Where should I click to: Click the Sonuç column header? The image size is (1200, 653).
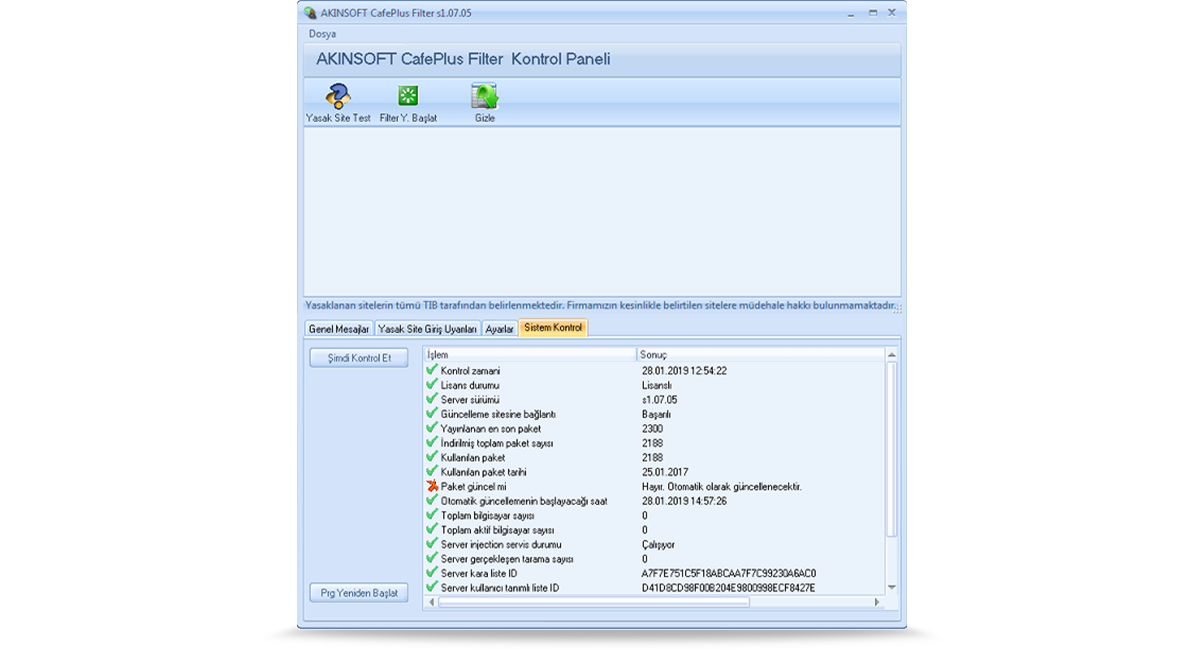758,355
